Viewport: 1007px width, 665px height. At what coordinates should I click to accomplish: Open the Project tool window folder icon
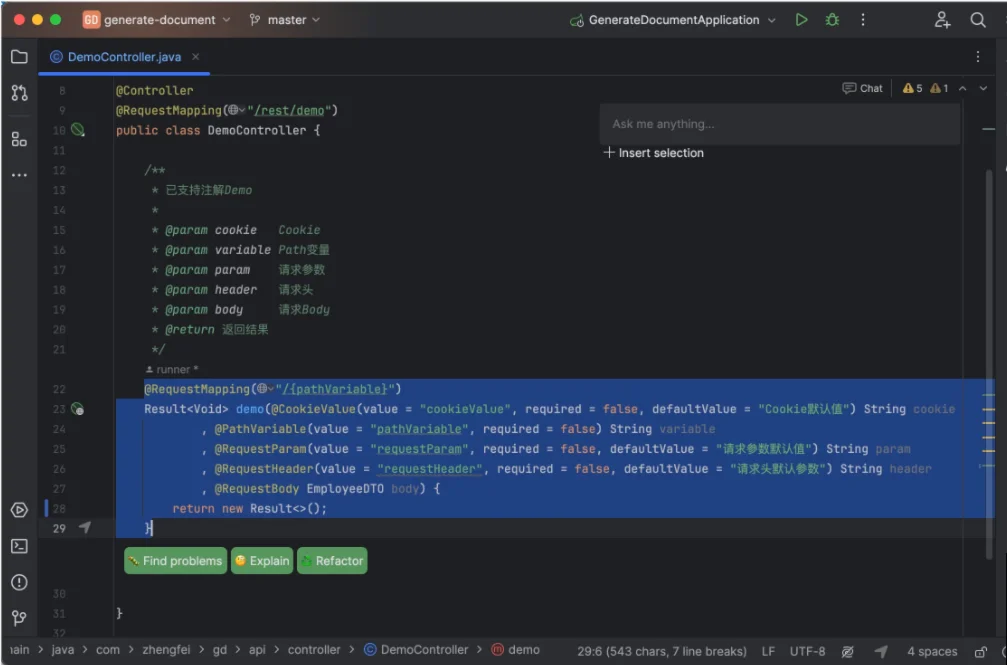click(x=19, y=57)
